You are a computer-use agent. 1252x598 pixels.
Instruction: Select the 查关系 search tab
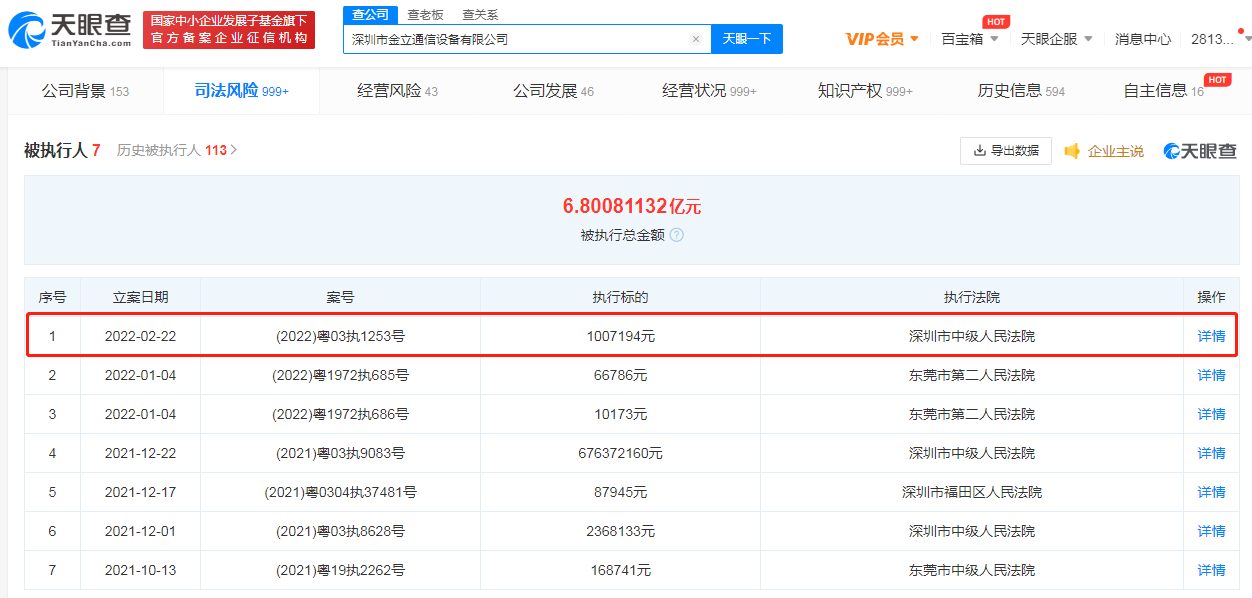click(x=480, y=15)
